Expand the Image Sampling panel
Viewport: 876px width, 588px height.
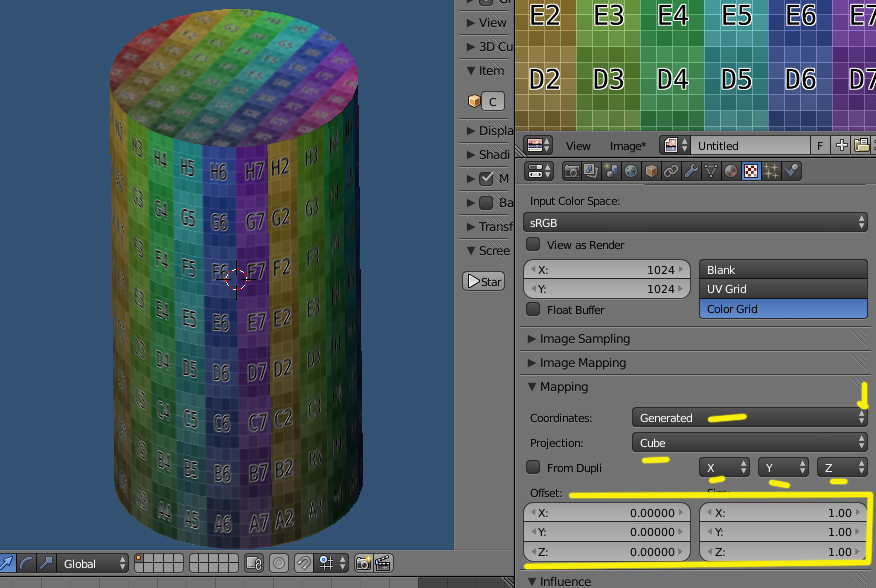coord(584,339)
